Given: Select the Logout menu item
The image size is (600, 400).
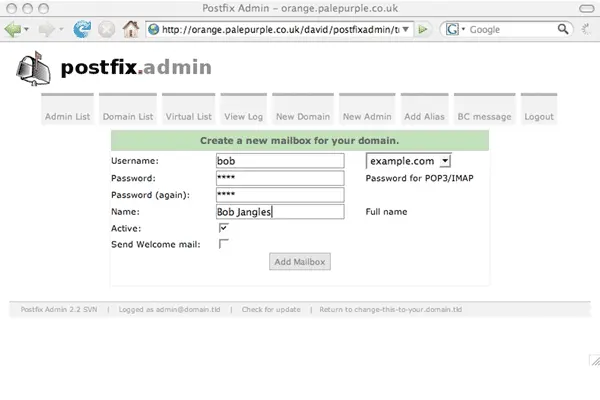Looking at the screenshot, I should point(538,117).
